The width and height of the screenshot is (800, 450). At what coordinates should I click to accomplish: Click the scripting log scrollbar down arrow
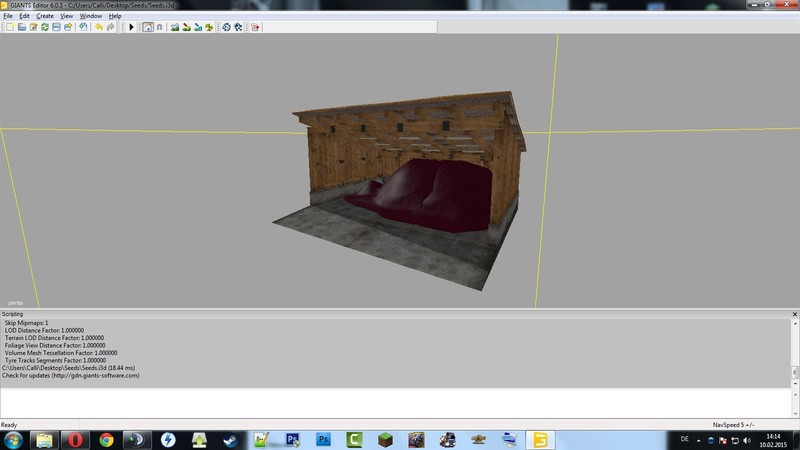point(795,382)
